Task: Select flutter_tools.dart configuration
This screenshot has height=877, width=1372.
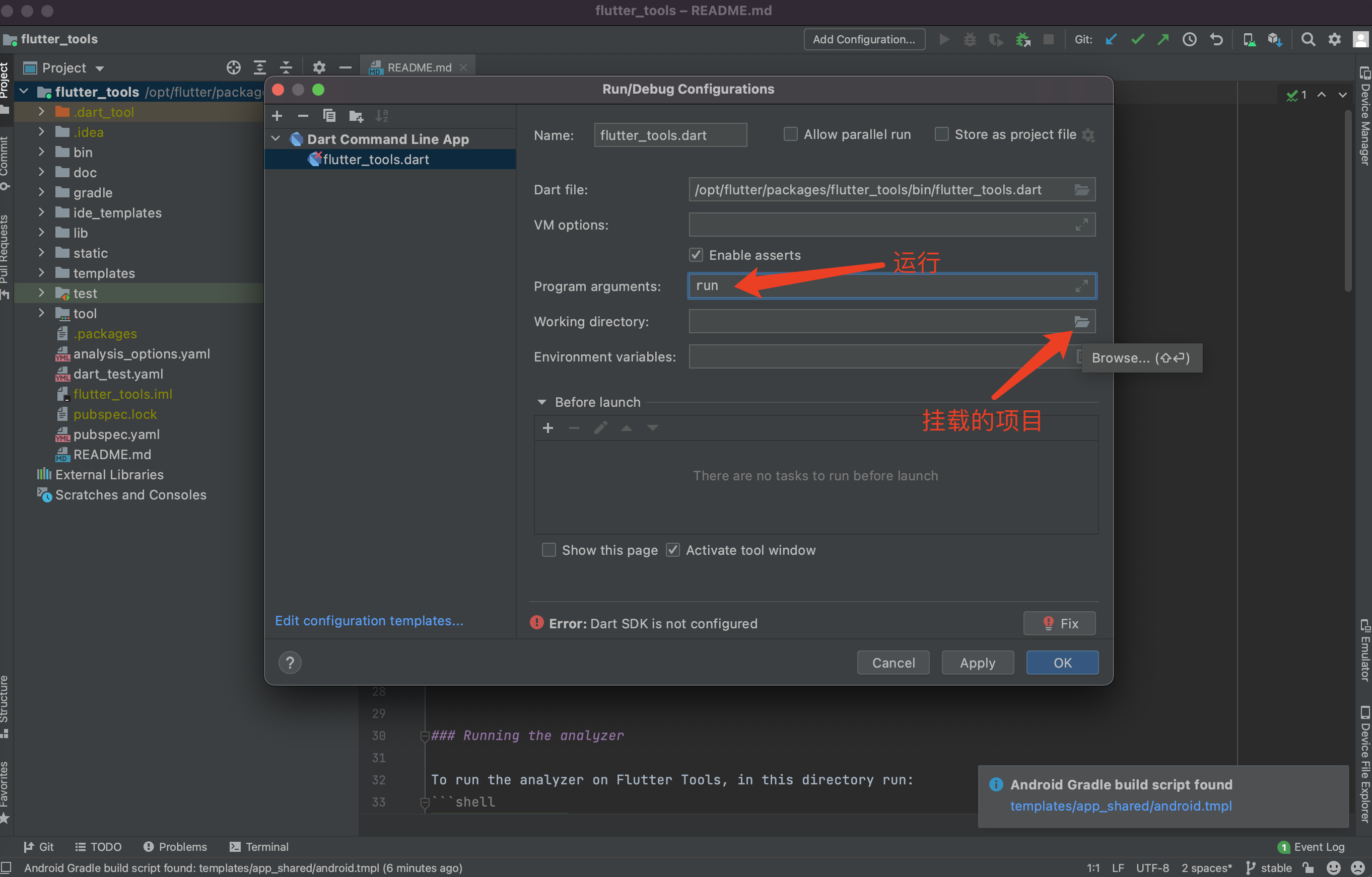Action: 390,160
